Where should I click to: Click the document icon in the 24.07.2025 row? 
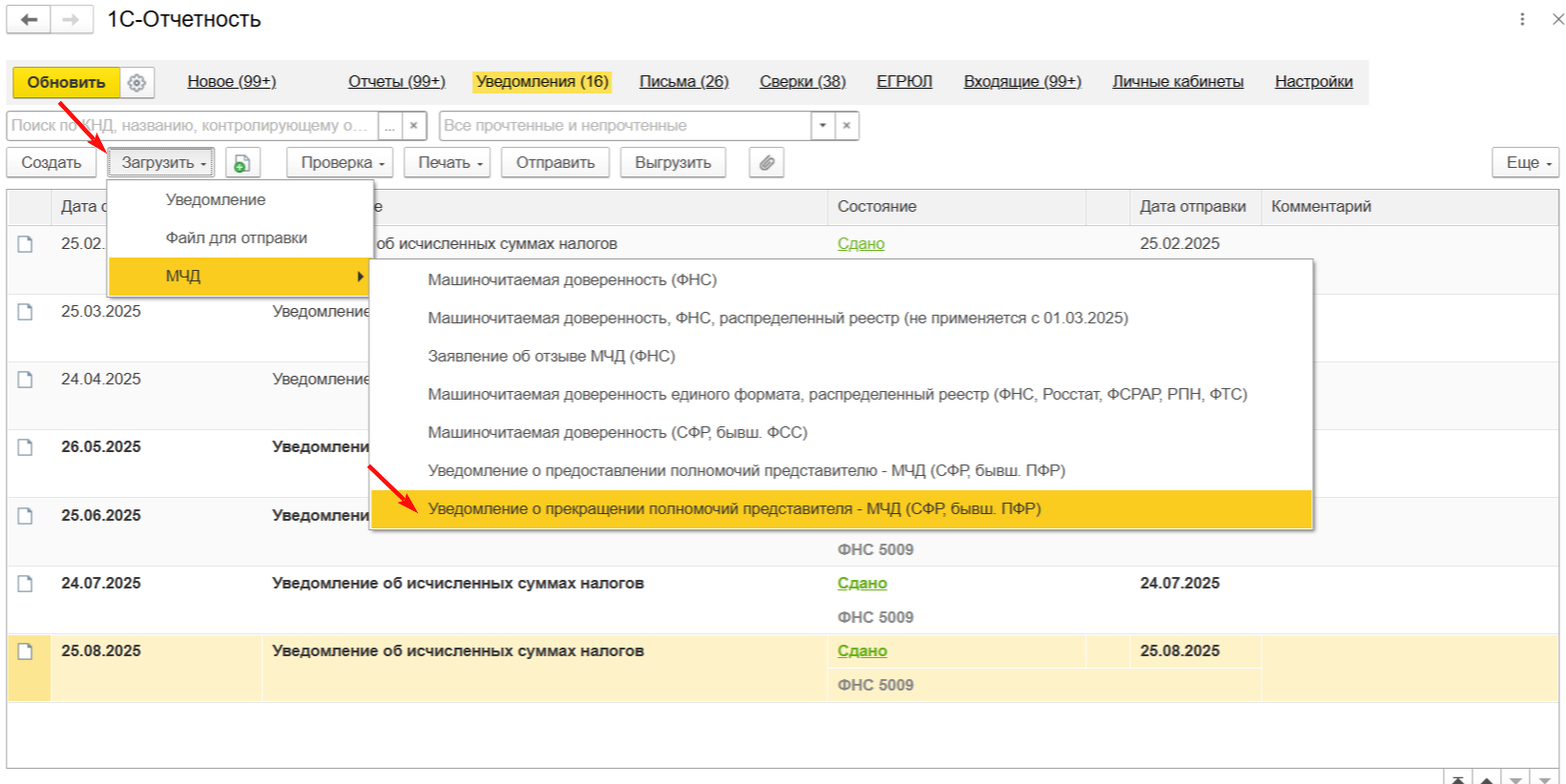(26, 584)
